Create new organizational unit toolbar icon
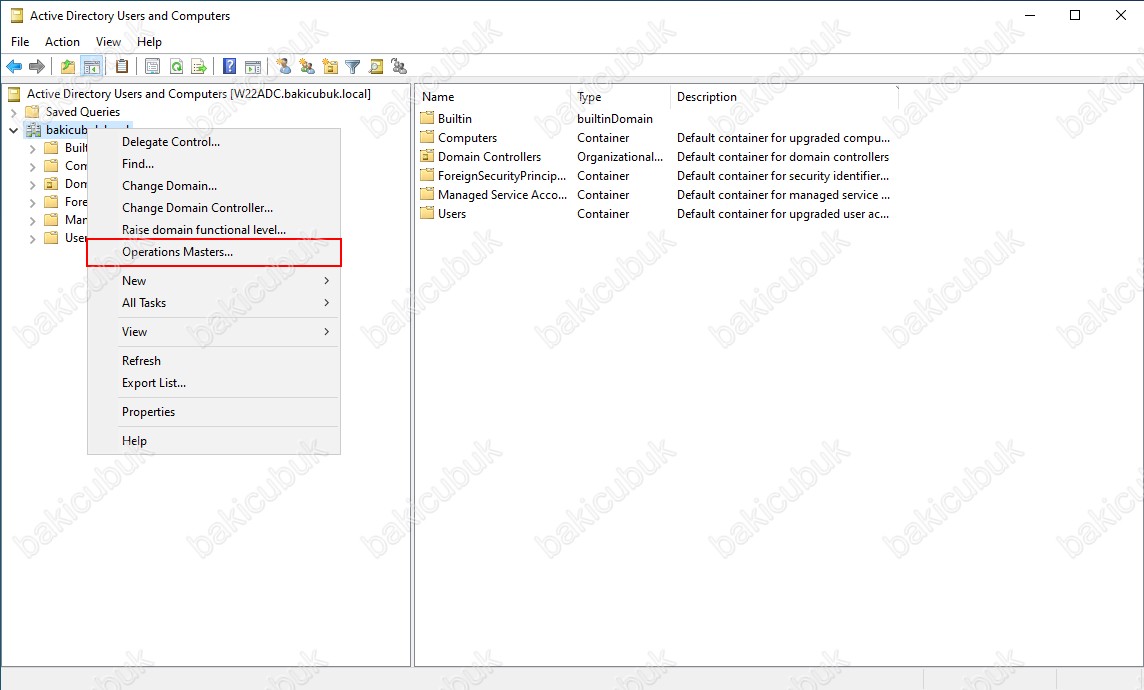The height and width of the screenshot is (690, 1144). coord(331,67)
